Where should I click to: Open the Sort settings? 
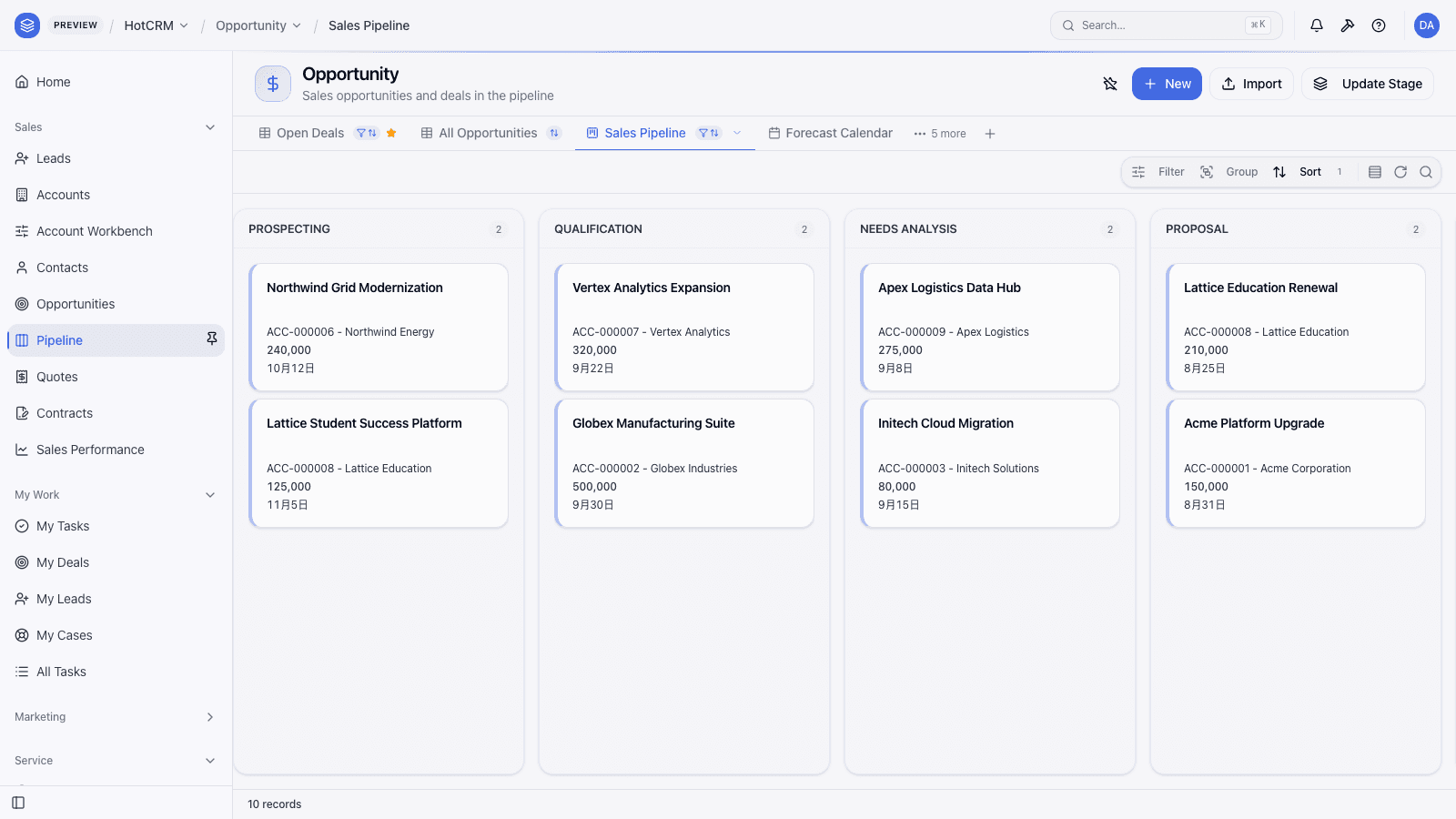(x=1308, y=172)
